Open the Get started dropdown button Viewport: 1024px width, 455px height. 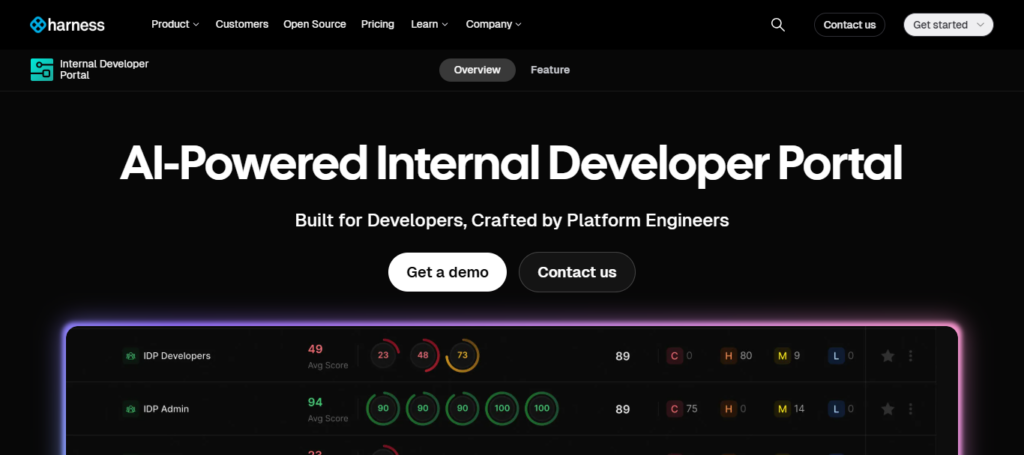pos(947,25)
